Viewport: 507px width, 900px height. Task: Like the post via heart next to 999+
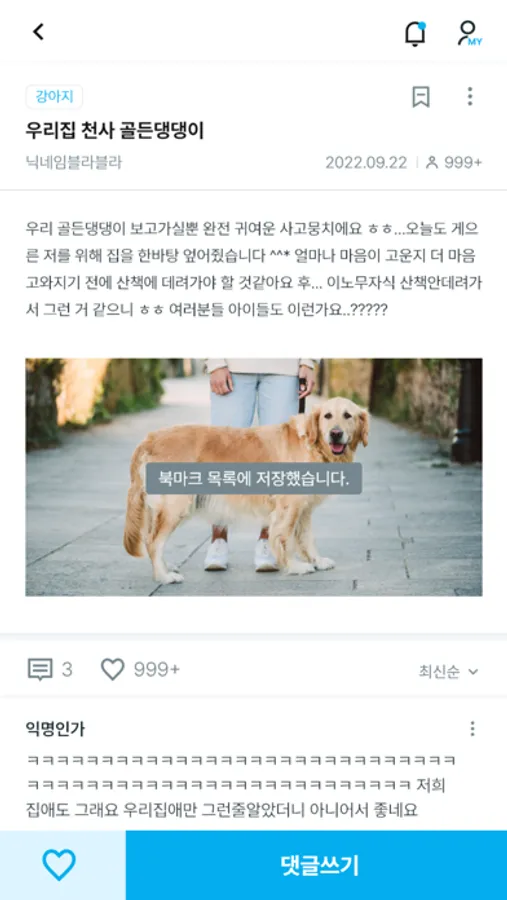pos(113,669)
